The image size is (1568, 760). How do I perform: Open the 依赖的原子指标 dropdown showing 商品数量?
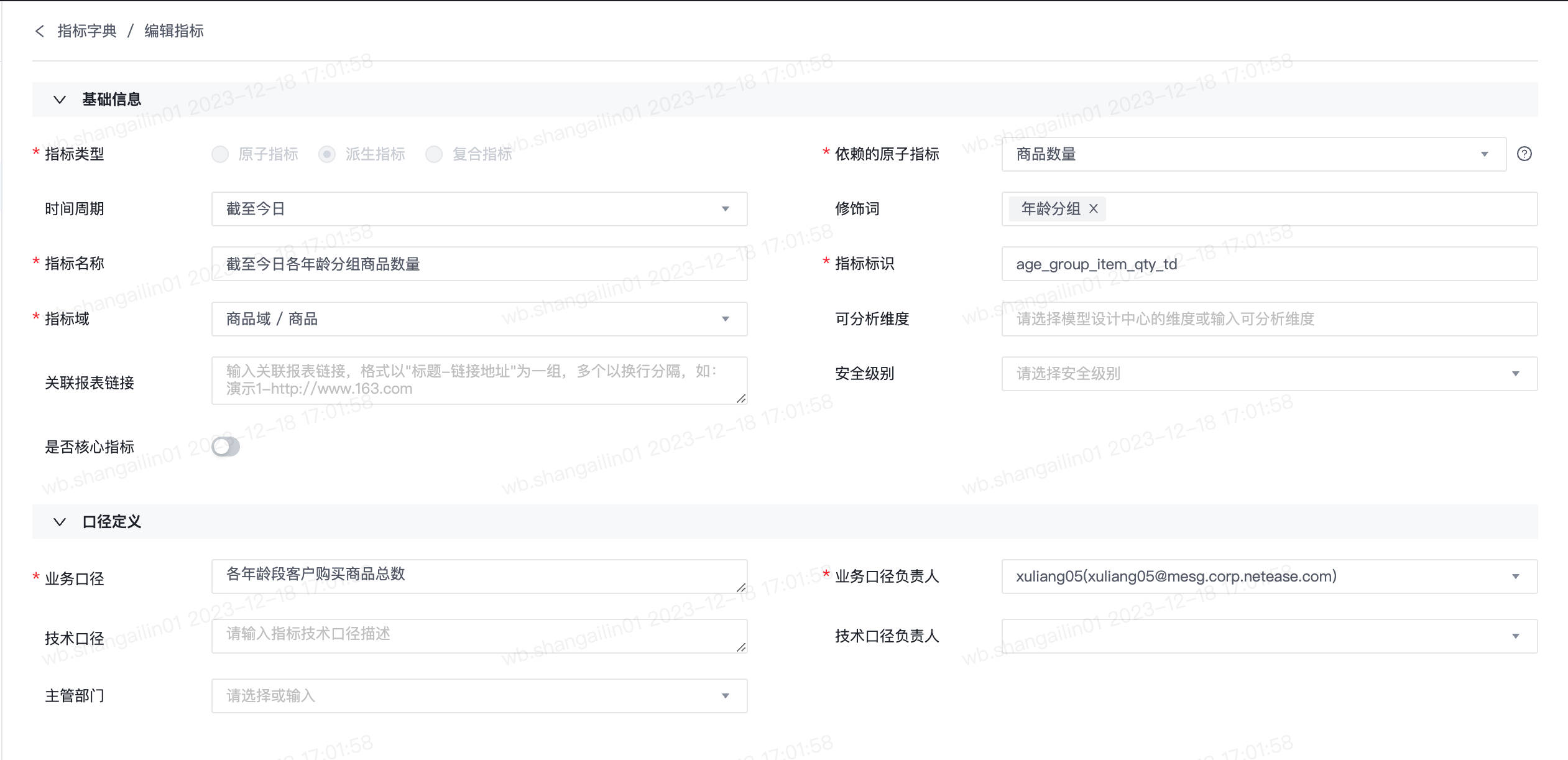1253,154
